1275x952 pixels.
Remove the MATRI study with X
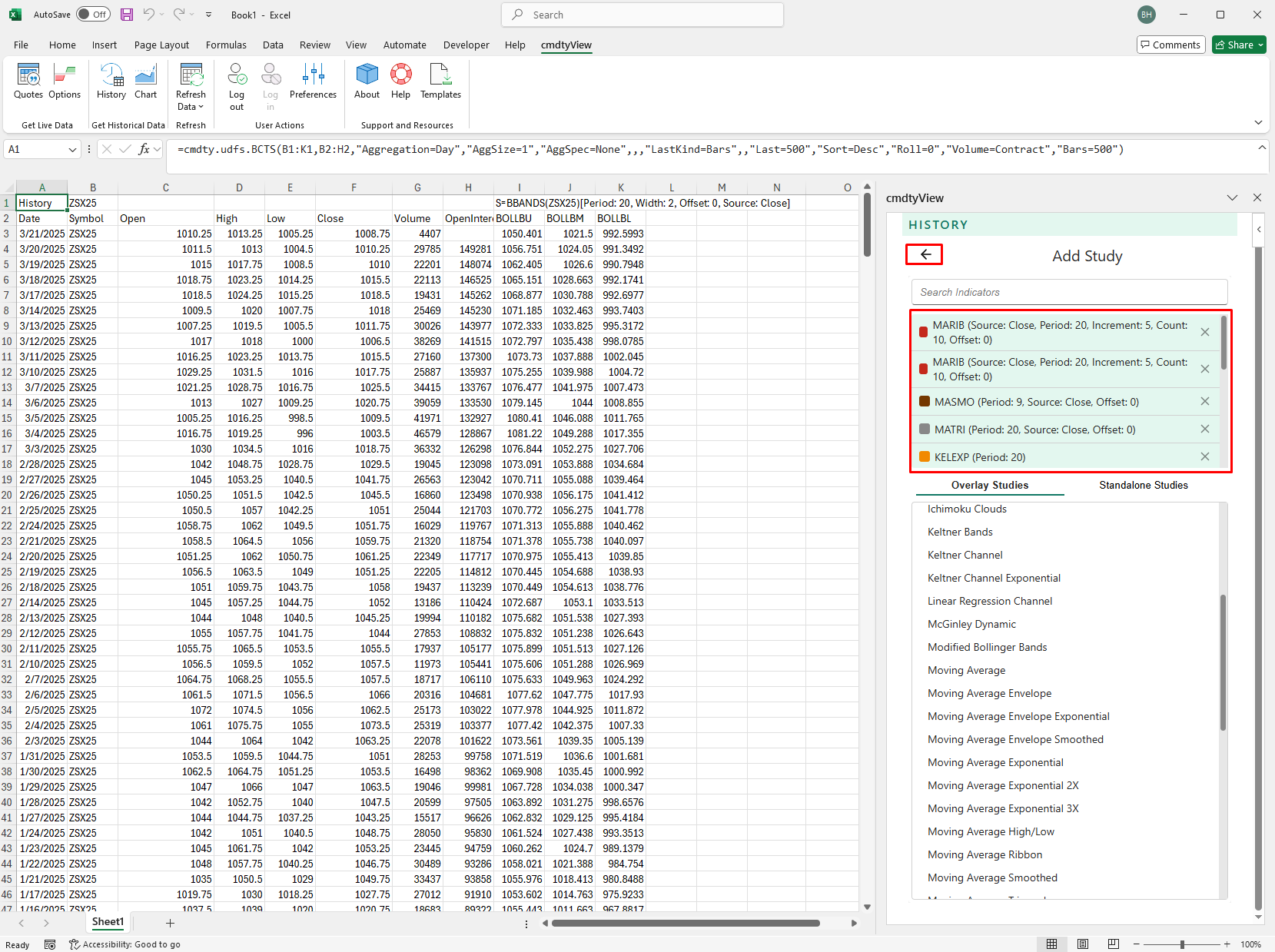point(1205,429)
